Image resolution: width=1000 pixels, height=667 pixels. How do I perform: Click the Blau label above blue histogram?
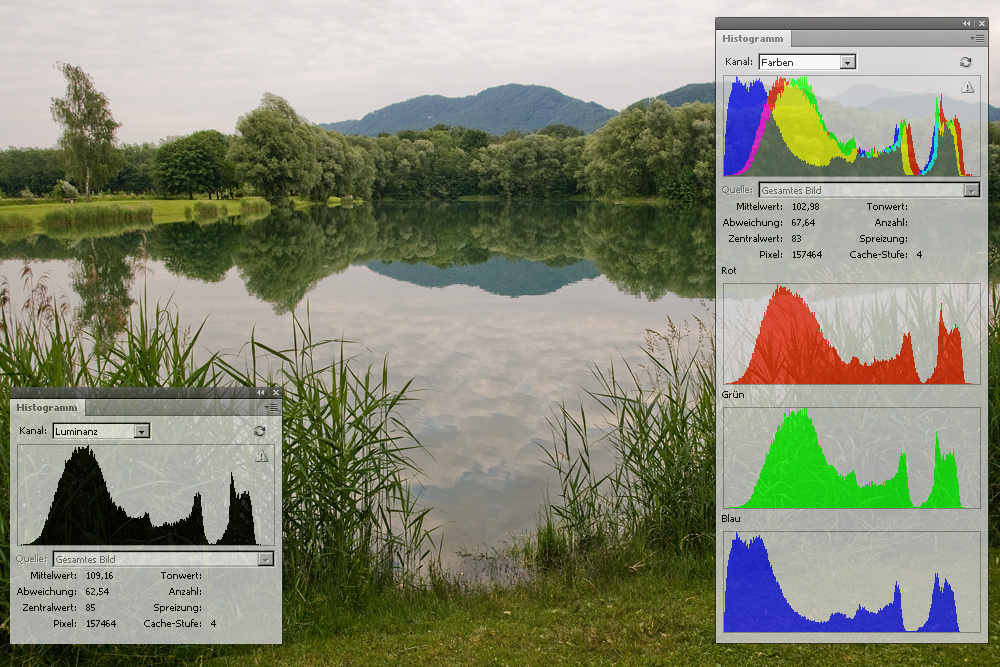[731, 518]
